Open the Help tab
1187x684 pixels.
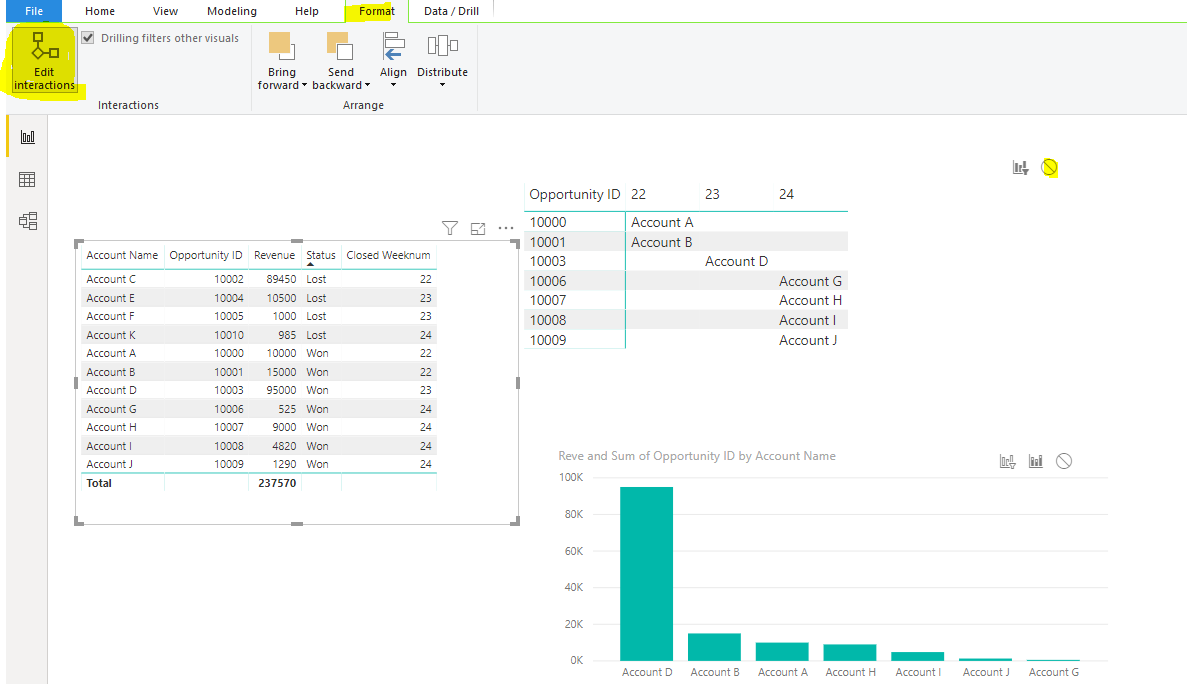307,11
